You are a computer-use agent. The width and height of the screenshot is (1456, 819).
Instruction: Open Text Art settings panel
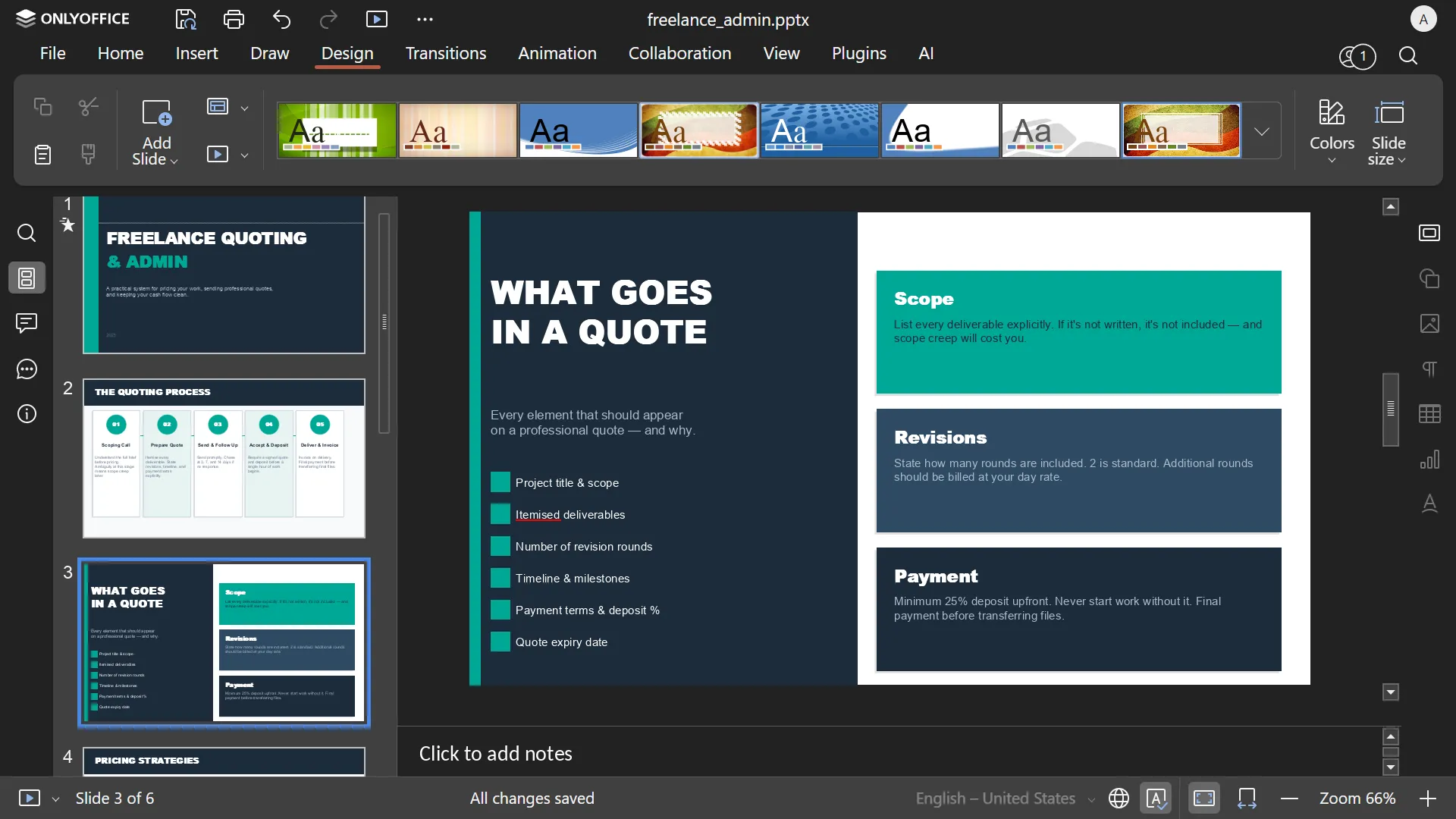(x=1429, y=504)
